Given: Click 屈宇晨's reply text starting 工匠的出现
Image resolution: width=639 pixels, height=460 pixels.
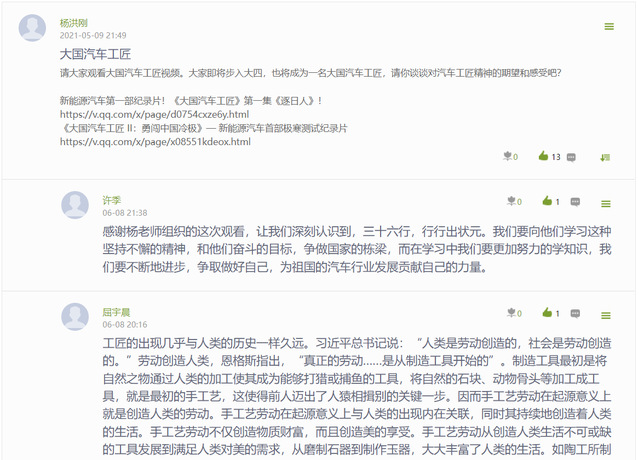Looking at the screenshot, I should pos(357,396).
